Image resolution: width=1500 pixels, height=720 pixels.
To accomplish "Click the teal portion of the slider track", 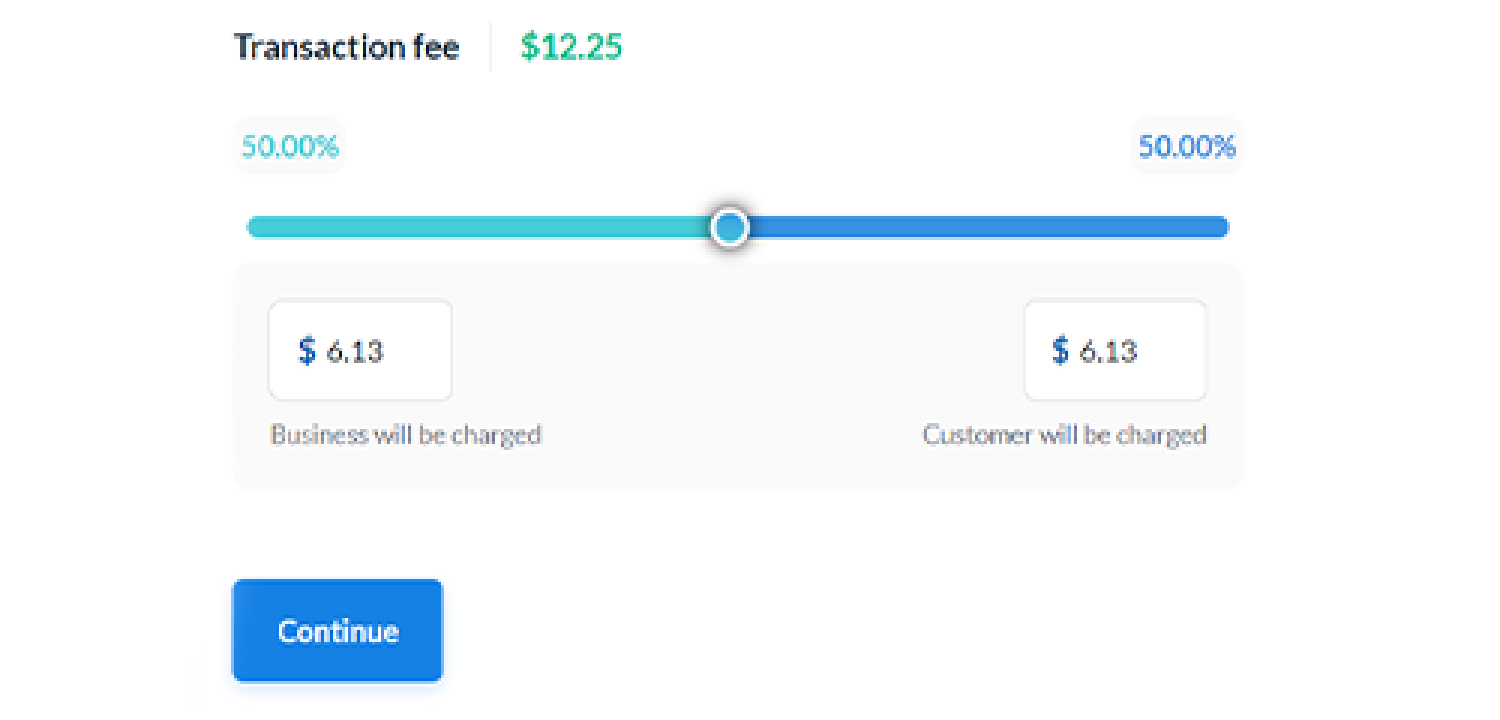I will 480,227.
